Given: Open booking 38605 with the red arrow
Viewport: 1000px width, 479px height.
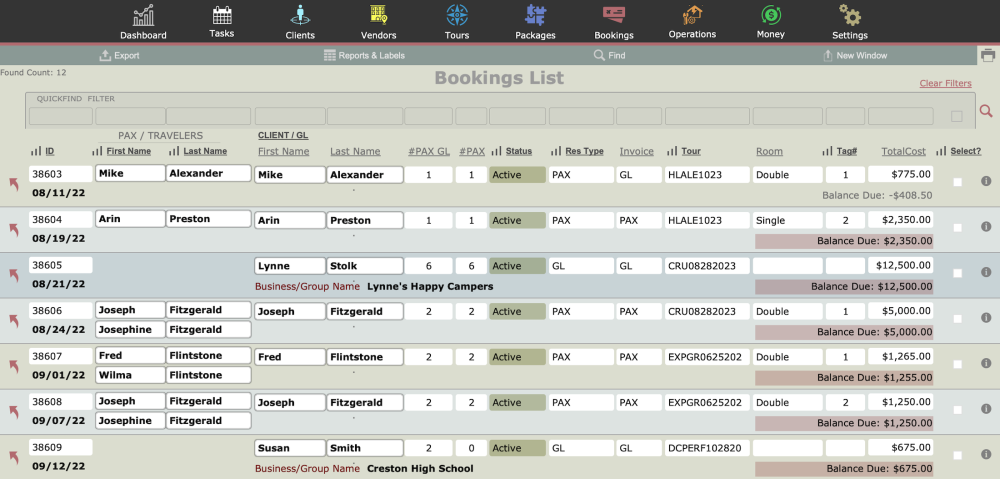Looking at the screenshot, I should (13, 276).
